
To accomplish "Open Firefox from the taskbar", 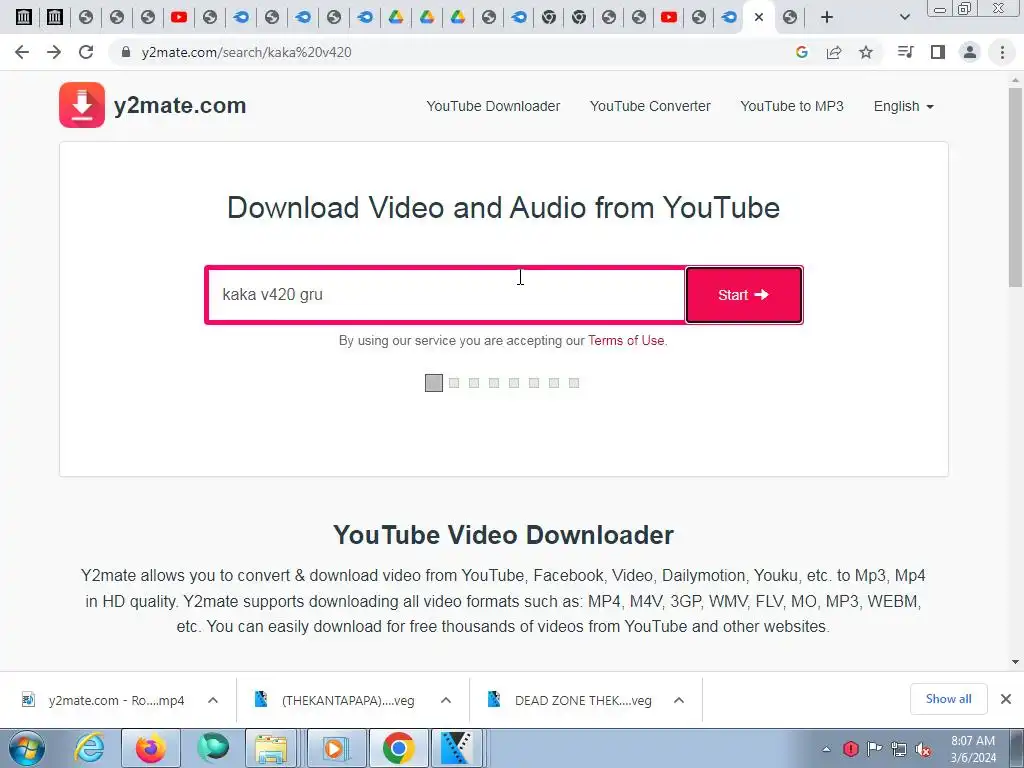I will pyautogui.click(x=151, y=748).
